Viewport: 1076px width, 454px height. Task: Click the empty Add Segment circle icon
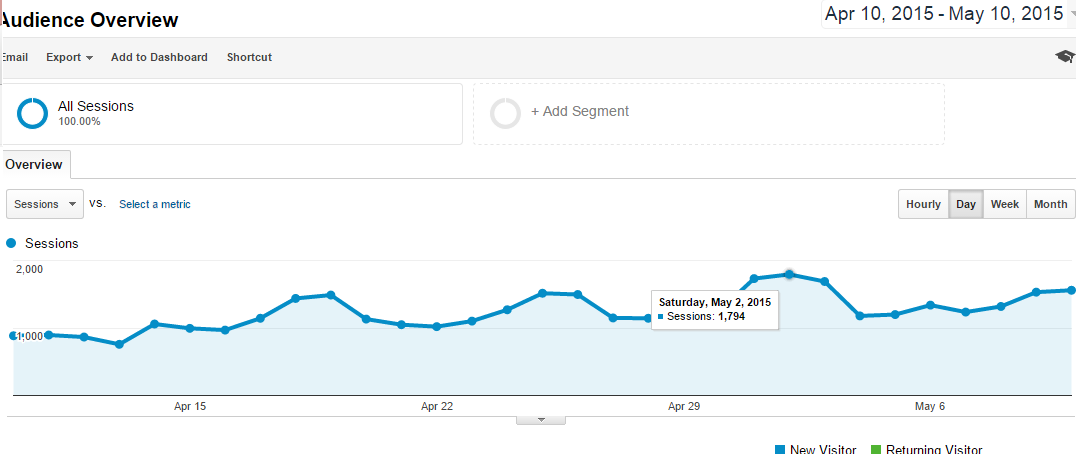coord(505,113)
